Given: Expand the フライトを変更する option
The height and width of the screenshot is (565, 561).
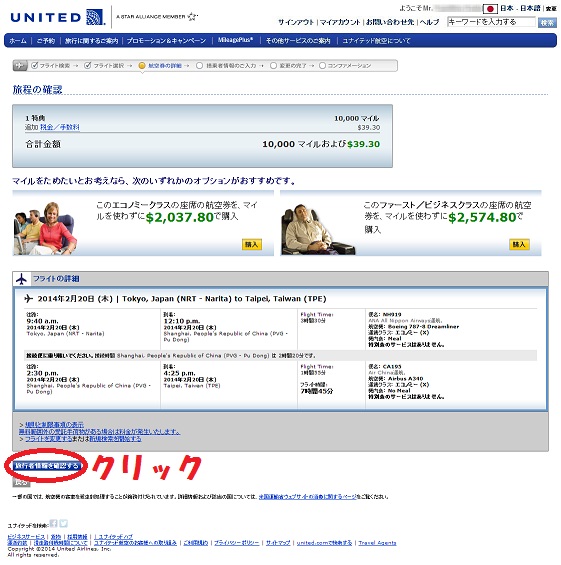Looking at the screenshot, I should coord(49,439).
